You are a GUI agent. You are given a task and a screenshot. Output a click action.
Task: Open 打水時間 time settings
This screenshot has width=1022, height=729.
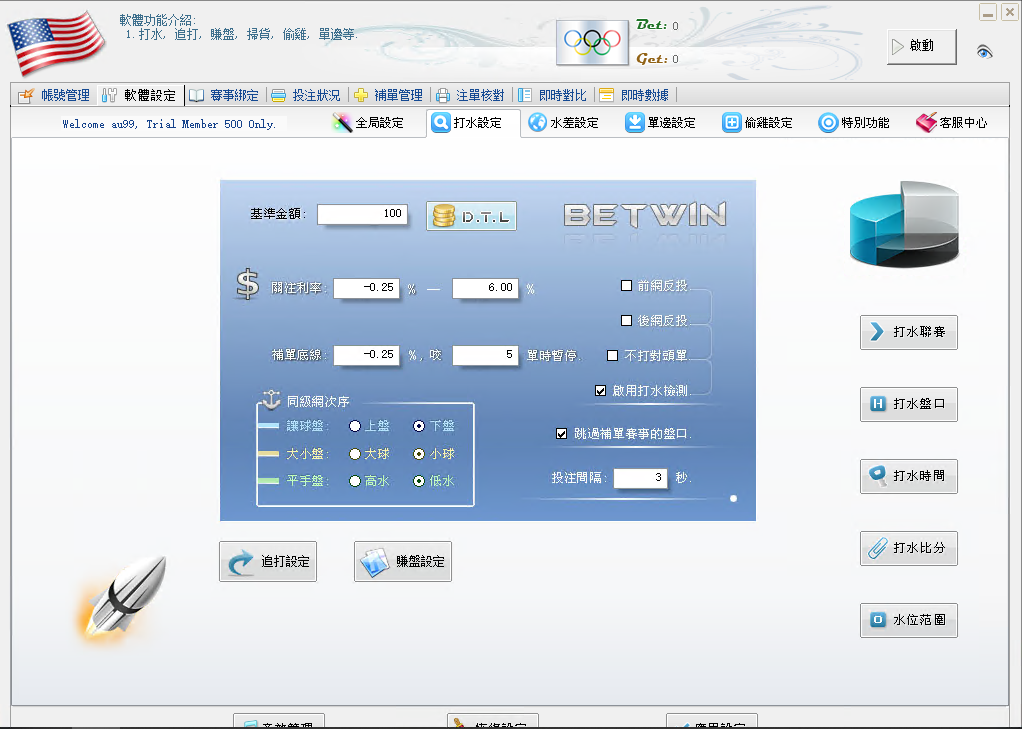click(908, 476)
